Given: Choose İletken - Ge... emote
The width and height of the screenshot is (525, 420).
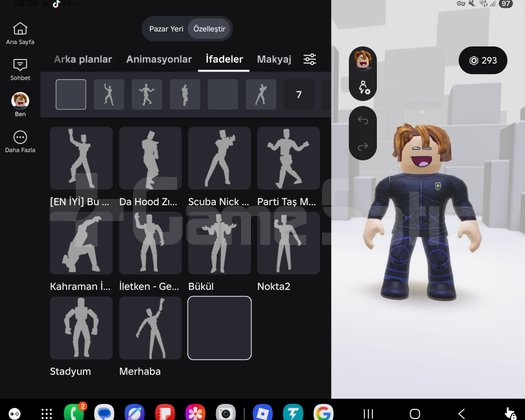Looking at the screenshot, I should pyautogui.click(x=150, y=243).
